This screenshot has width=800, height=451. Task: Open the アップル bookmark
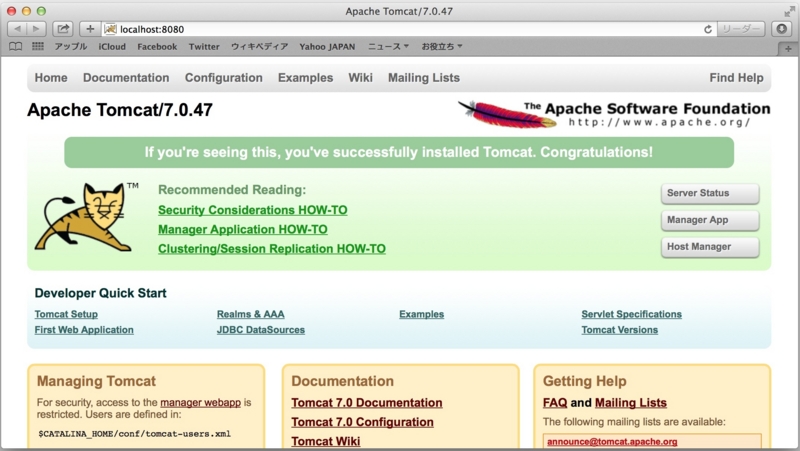click(x=71, y=46)
